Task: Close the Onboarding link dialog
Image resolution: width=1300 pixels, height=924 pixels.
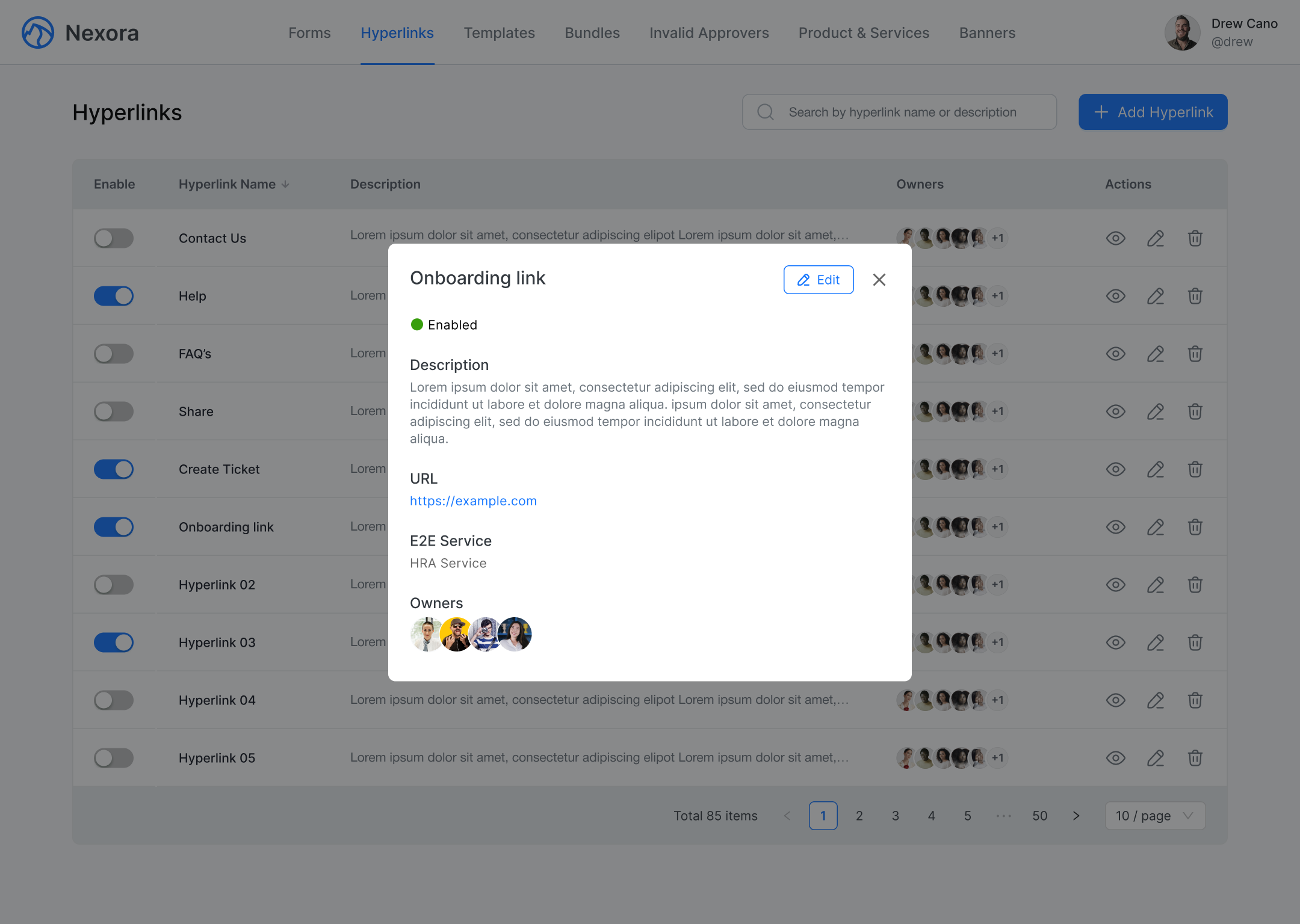Action: (879, 280)
